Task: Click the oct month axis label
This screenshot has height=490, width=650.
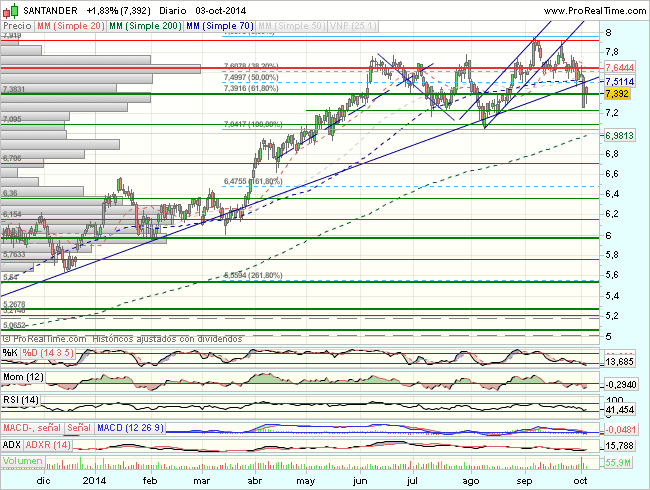Action: click(x=581, y=481)
